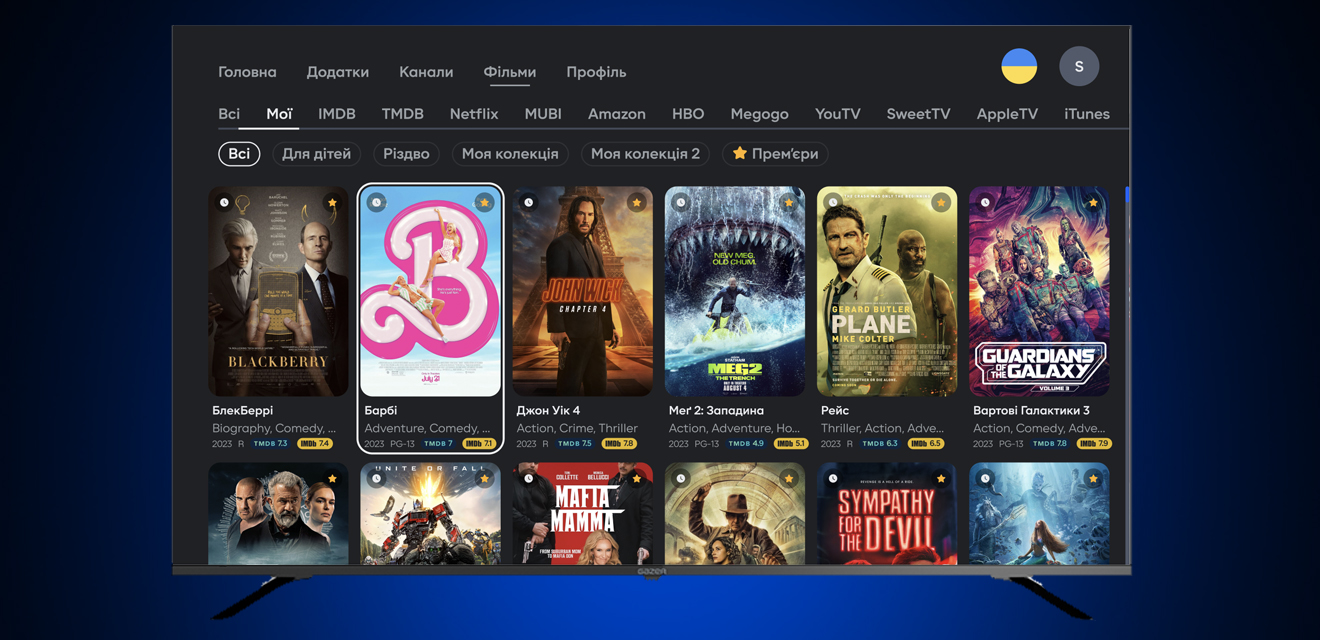Image resolution: width=1320 pixels, height=640 pixels.
Task: Click star icon on the Mel Gibson movie poster
Action: point(332,479)
